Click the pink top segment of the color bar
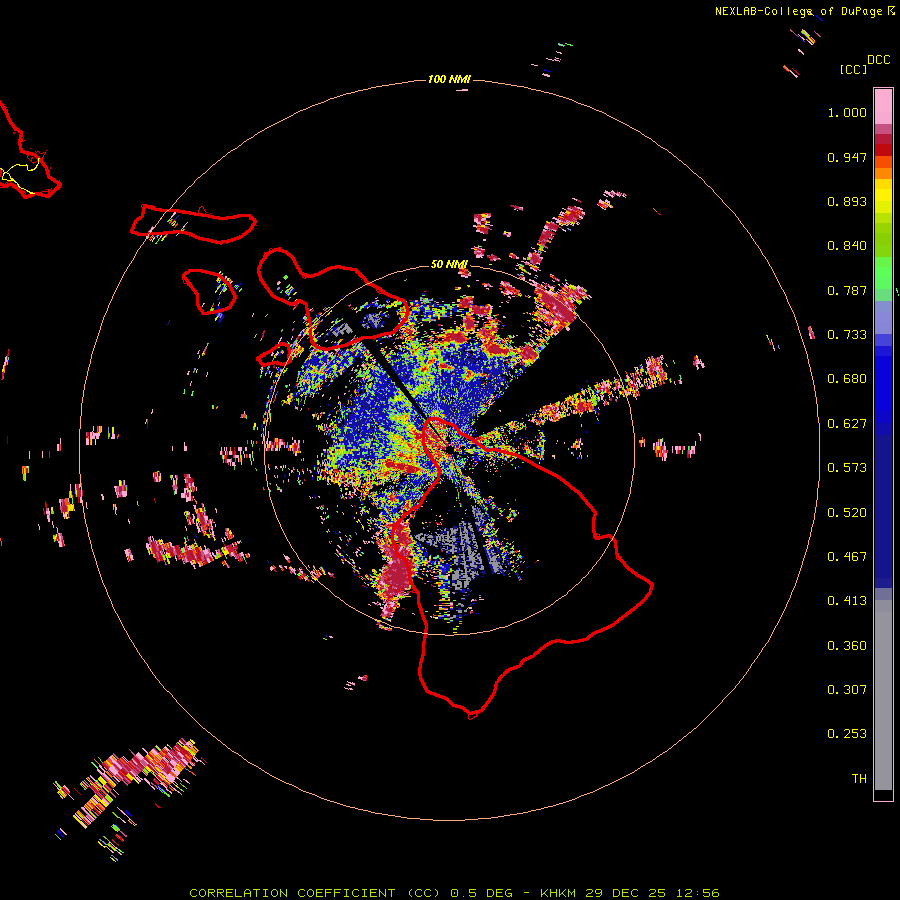 (x=883, y=107)
